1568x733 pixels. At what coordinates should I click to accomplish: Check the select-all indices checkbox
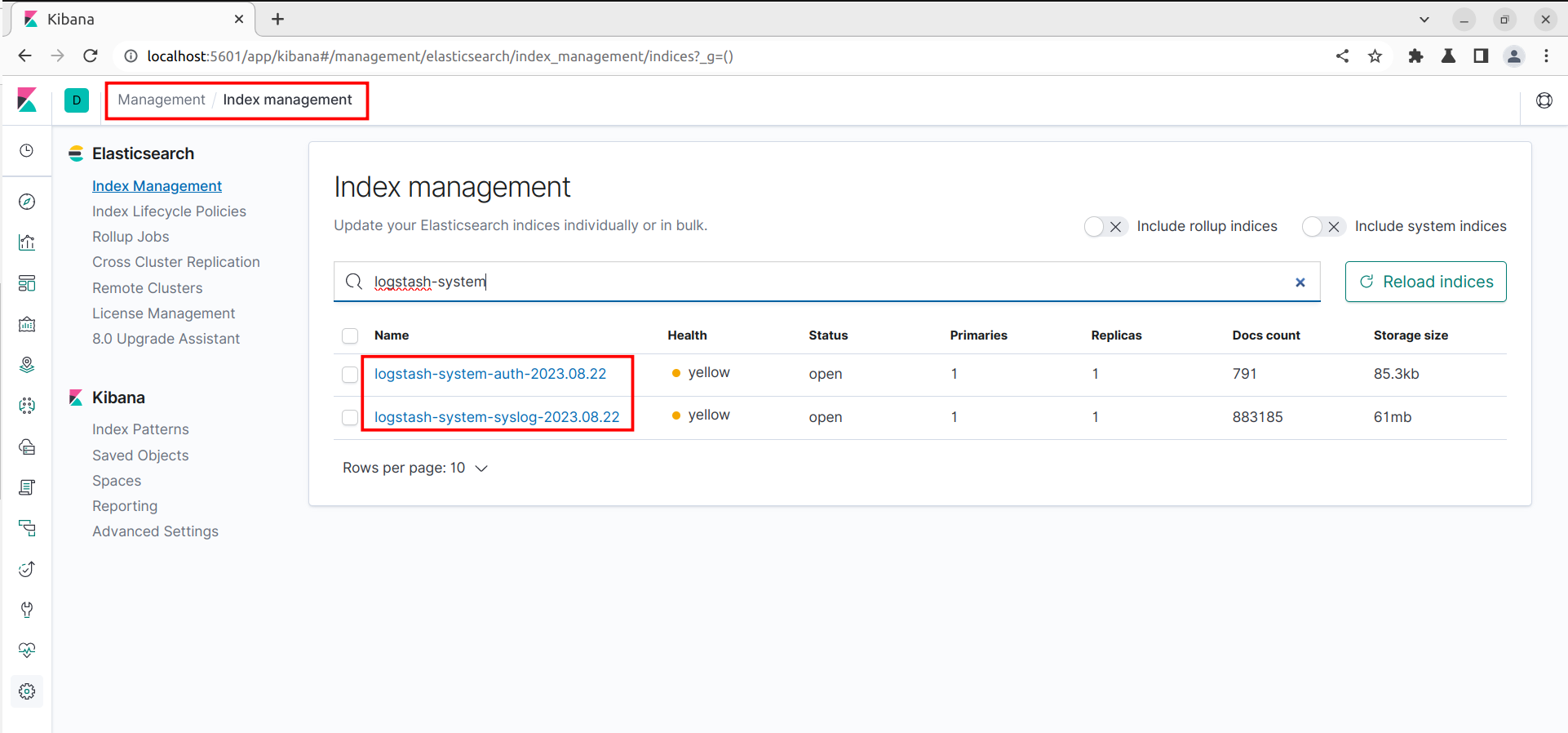pos(350,335)
